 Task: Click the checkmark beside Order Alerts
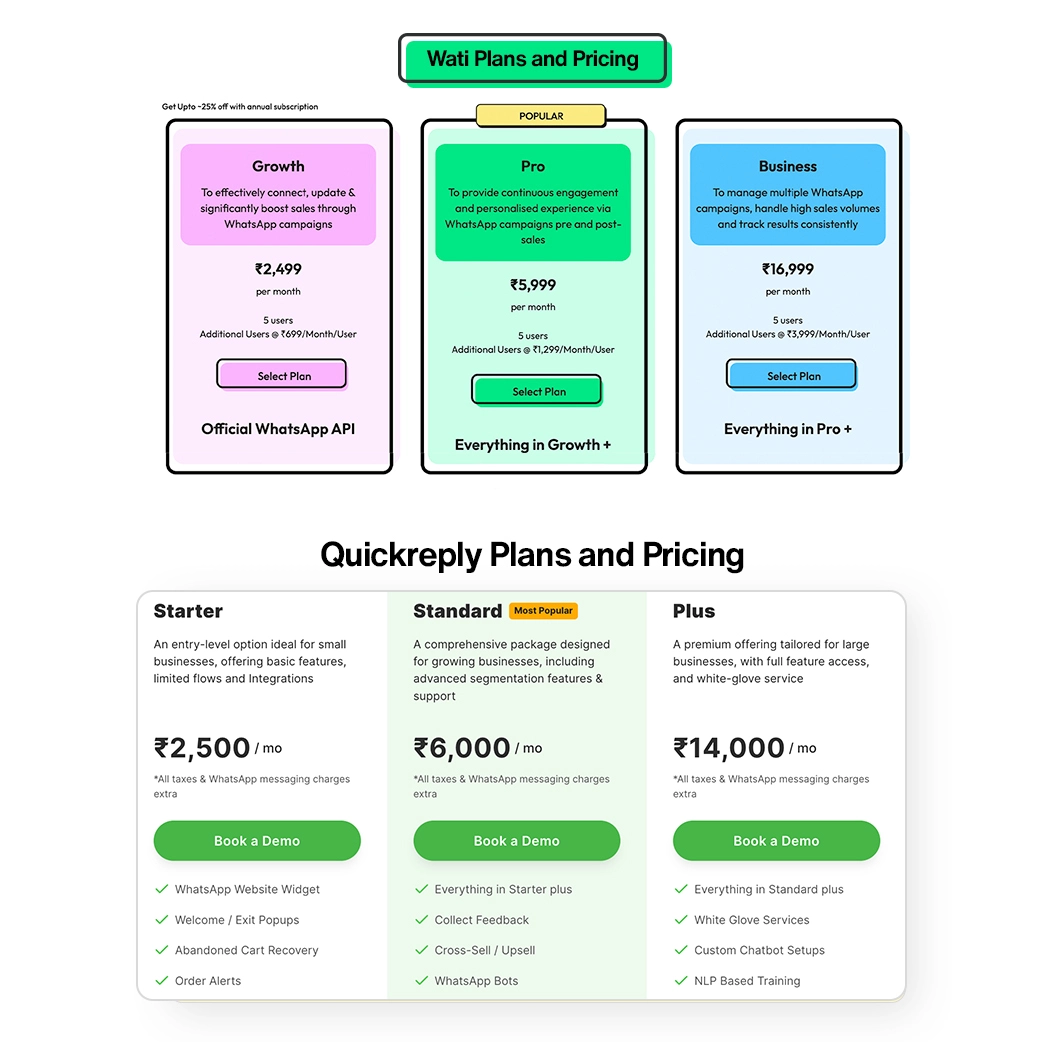pyautogui.click(x=161, y=981)
